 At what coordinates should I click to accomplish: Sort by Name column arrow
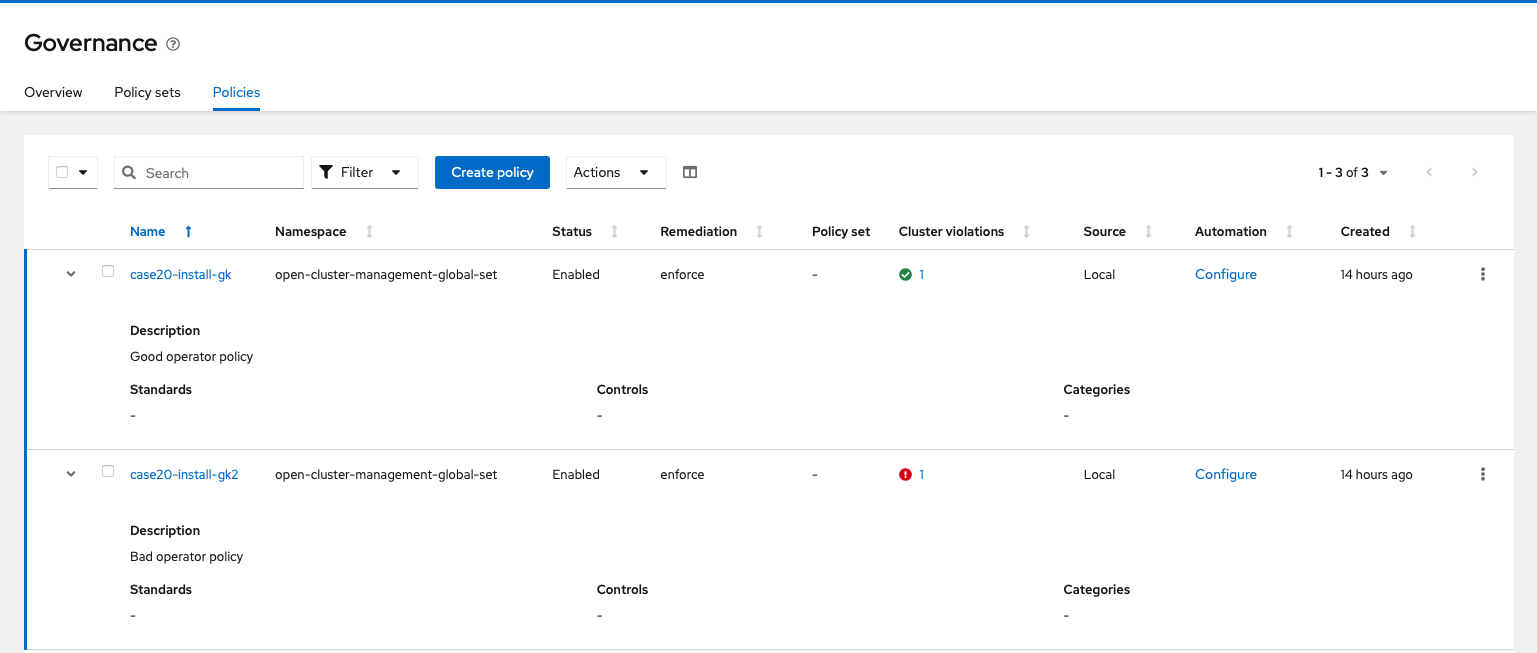point(188,232)
